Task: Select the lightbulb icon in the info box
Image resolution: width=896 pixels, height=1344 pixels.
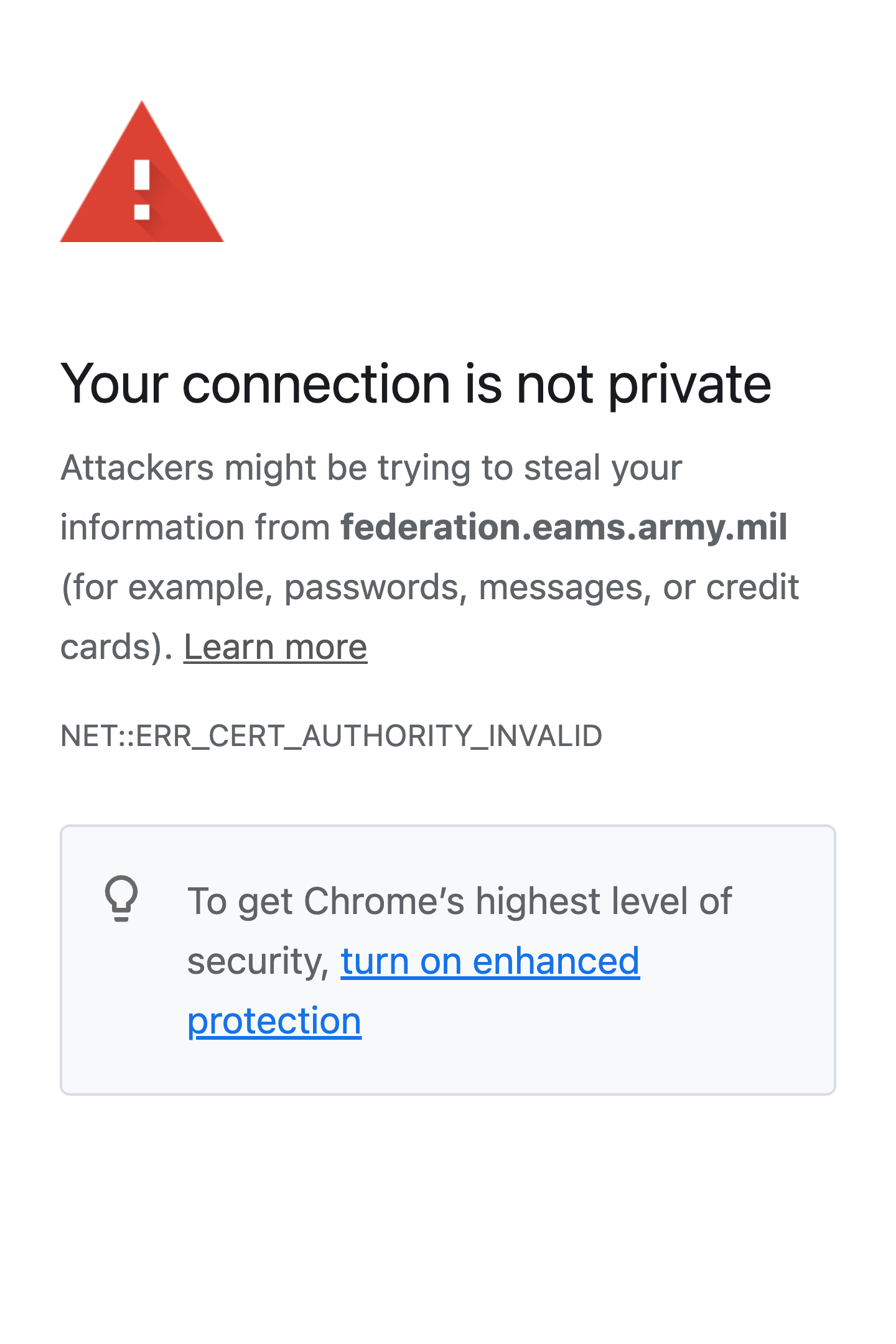Action: (122, 899)
